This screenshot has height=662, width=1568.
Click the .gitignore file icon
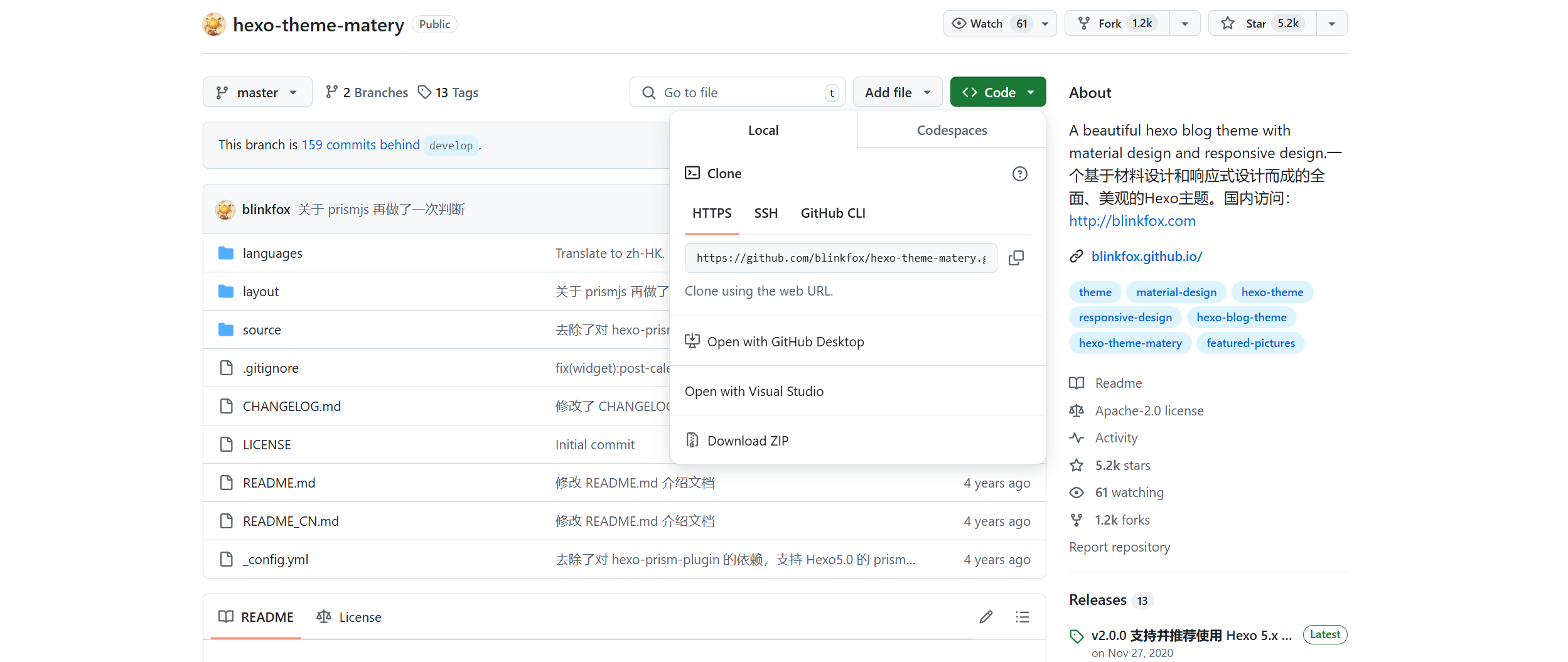[226, 368]
